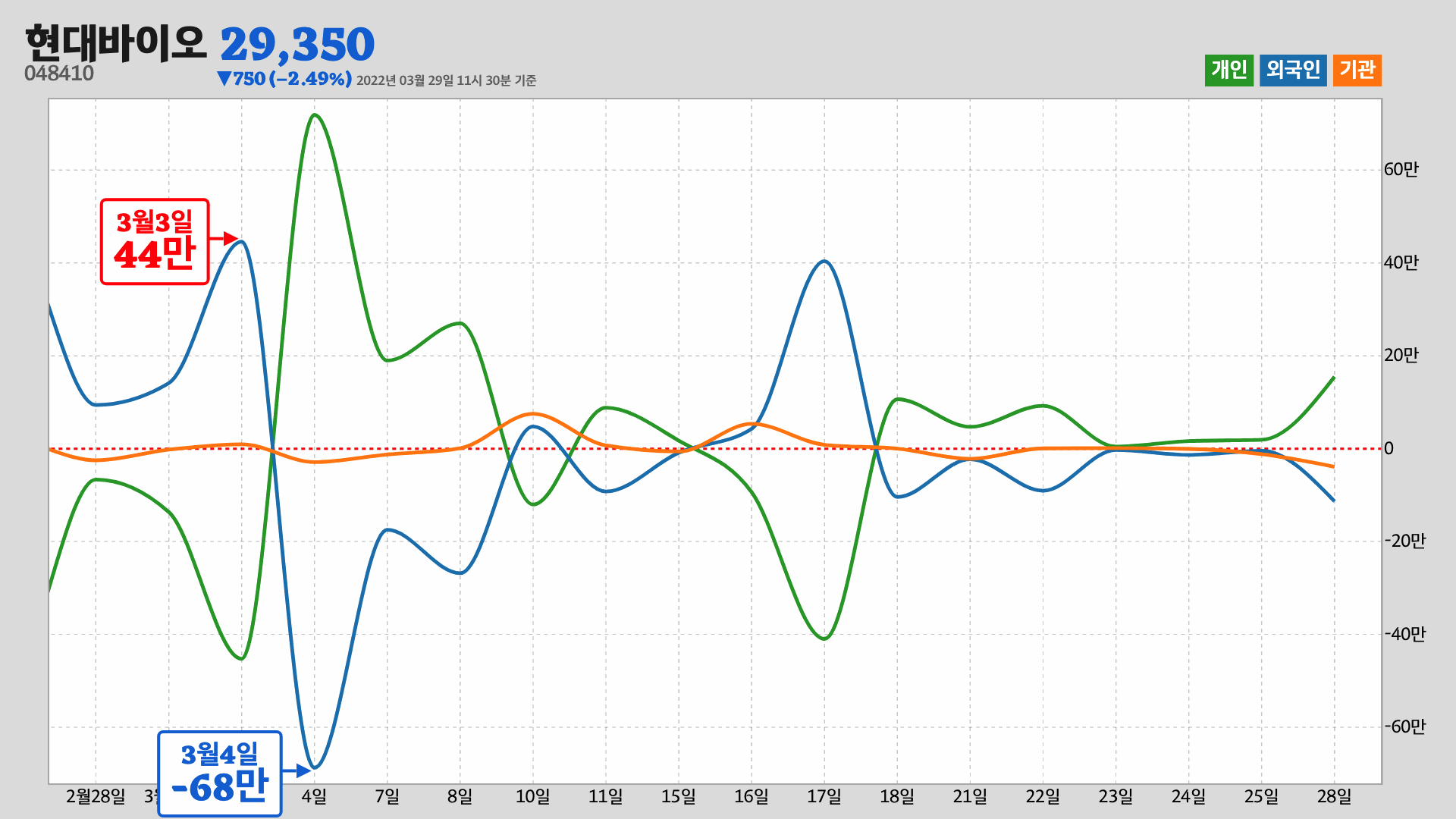1456x819 pixels.
Task: Click the green line peak at 4일
Action: [314, 115]
